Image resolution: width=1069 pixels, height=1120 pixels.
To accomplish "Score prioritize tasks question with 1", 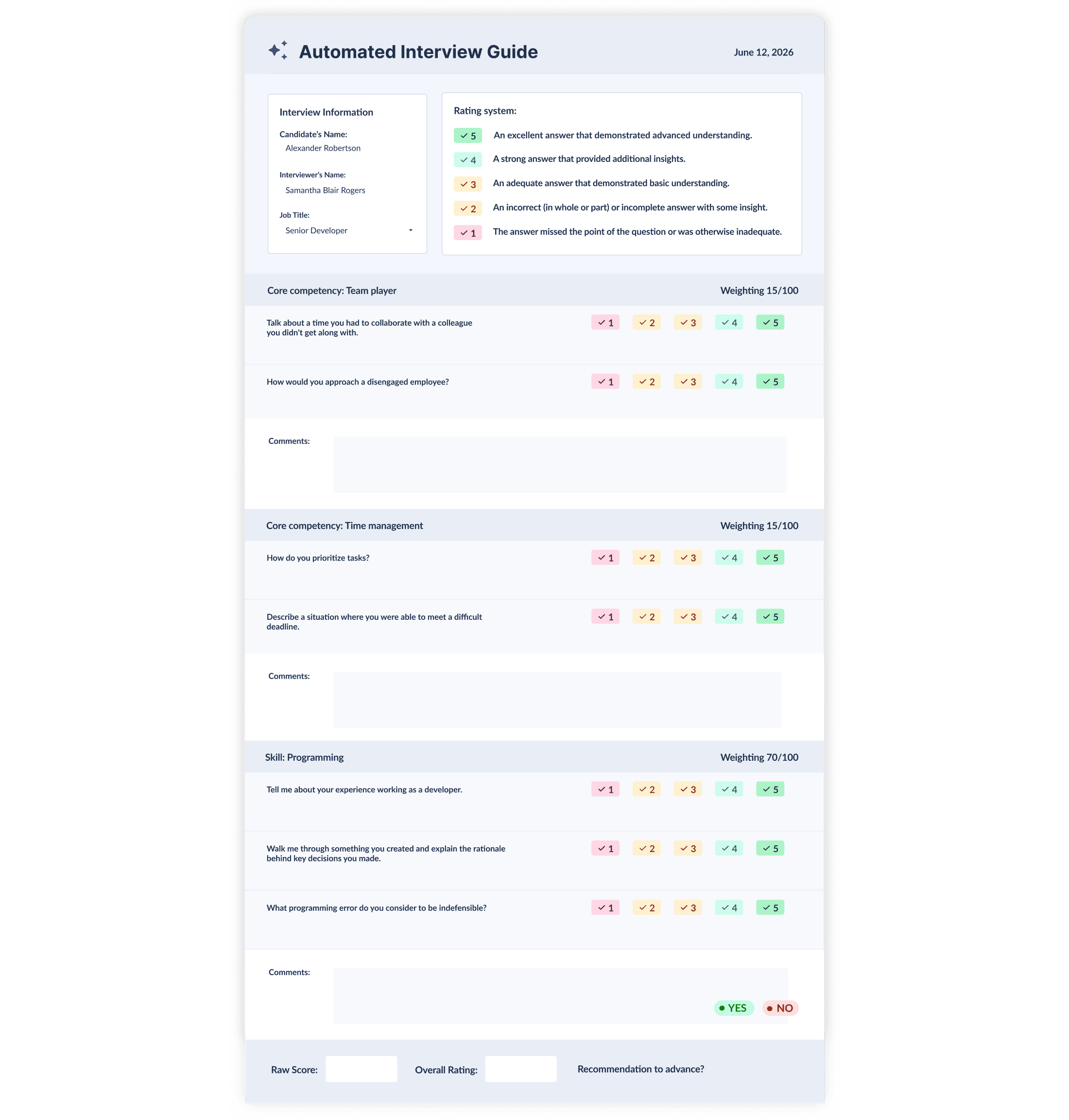I will tap(605, 558).
